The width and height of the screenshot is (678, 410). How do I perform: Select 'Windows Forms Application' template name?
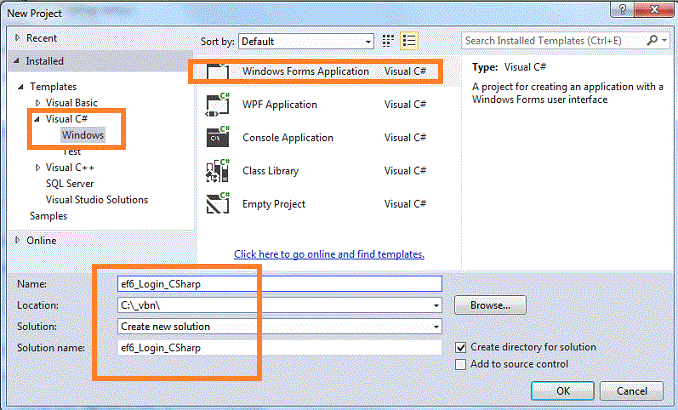click(x=305, y=71)
